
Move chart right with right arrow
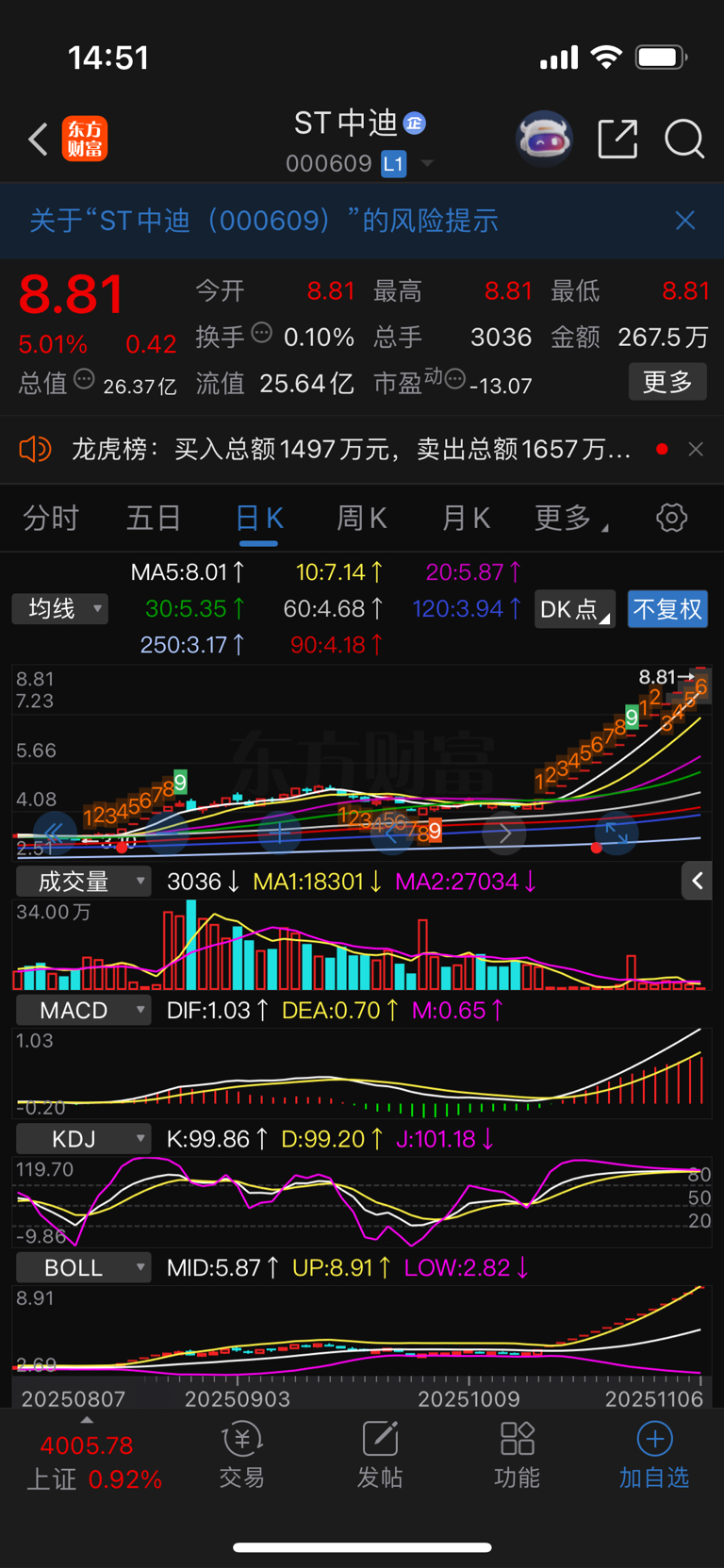pyautogui.click(x=504, y=834)
